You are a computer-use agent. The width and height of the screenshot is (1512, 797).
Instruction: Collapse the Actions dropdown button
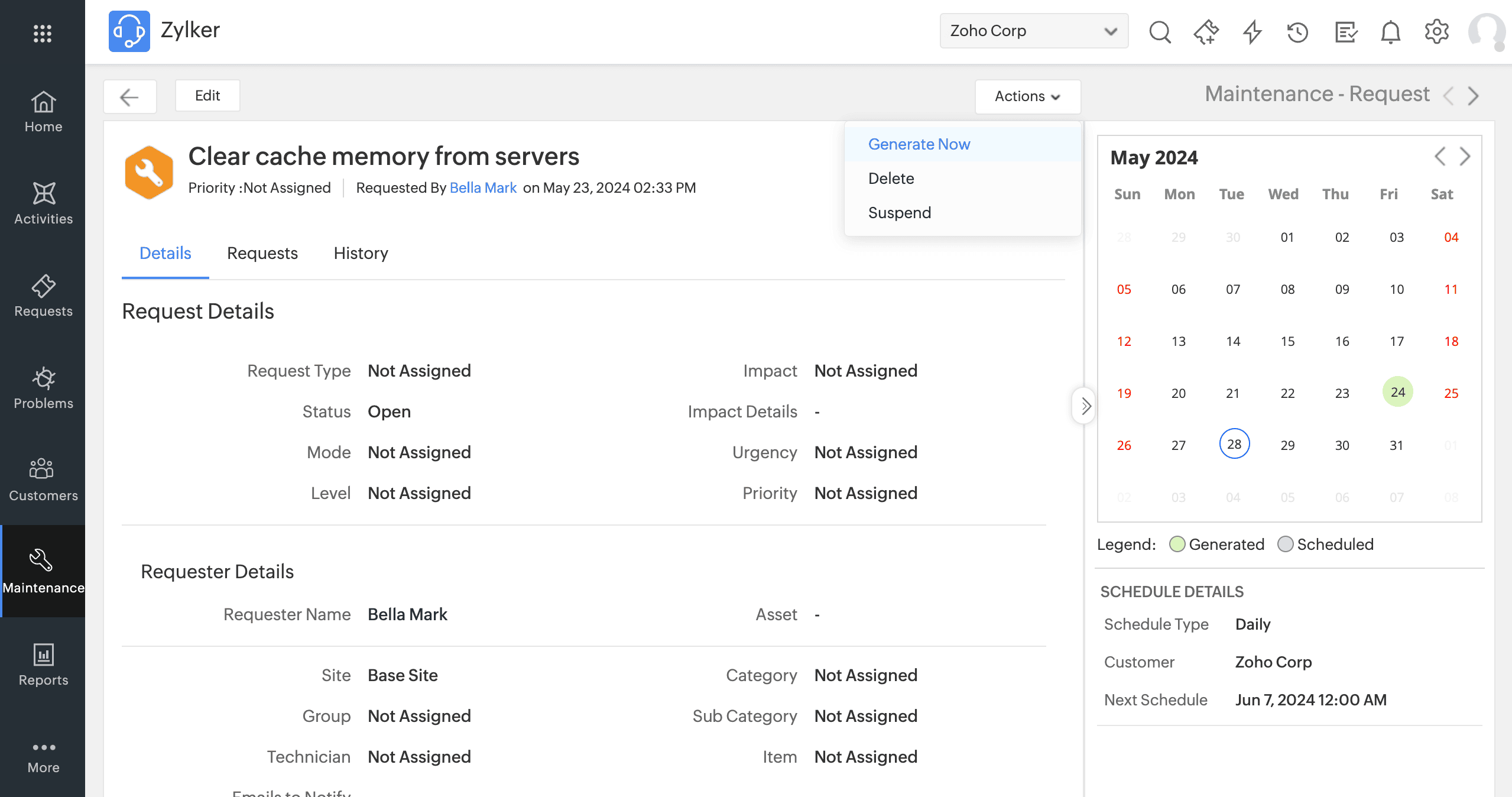pos(1027,96)
